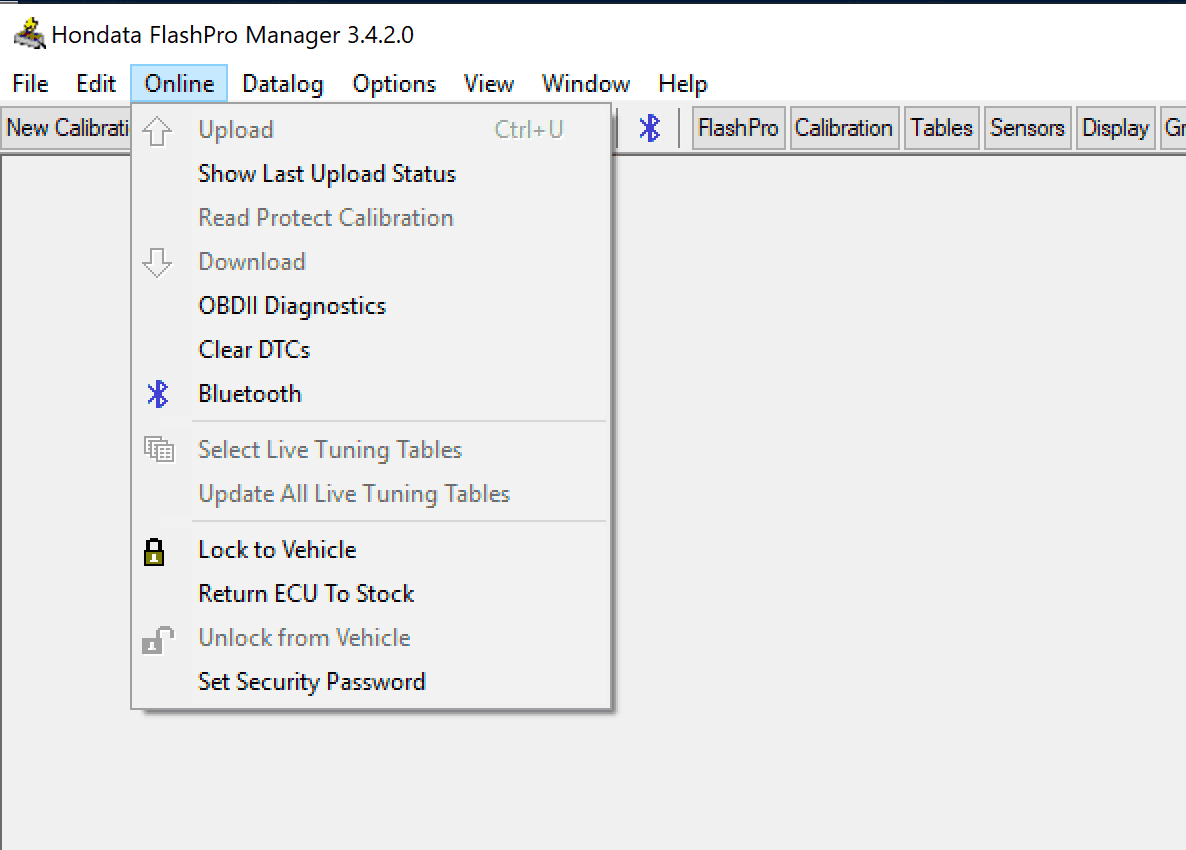1186x850 pixels.
Task: Open the File menu
Action: [30, 84]
